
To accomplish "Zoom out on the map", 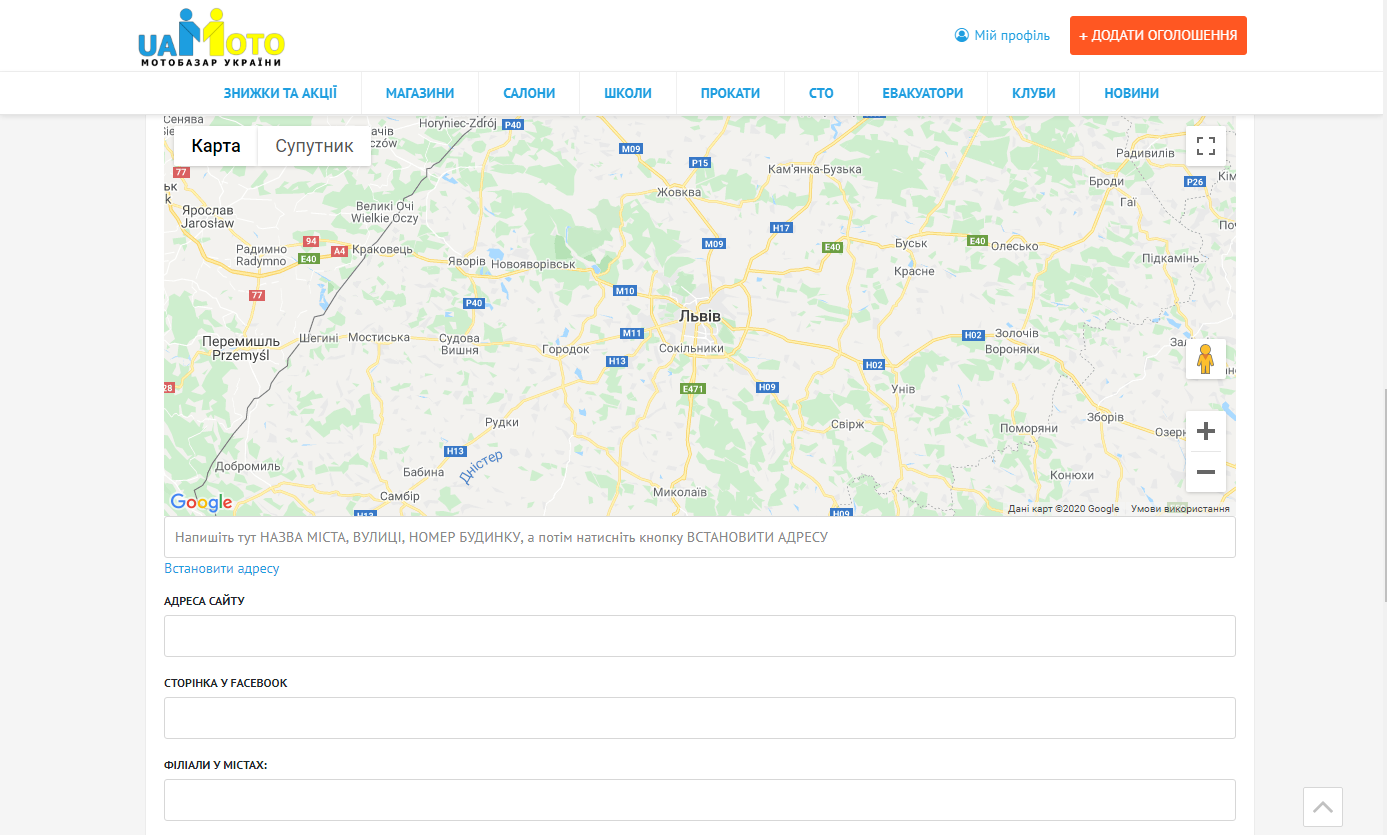I will [1206, 472].
